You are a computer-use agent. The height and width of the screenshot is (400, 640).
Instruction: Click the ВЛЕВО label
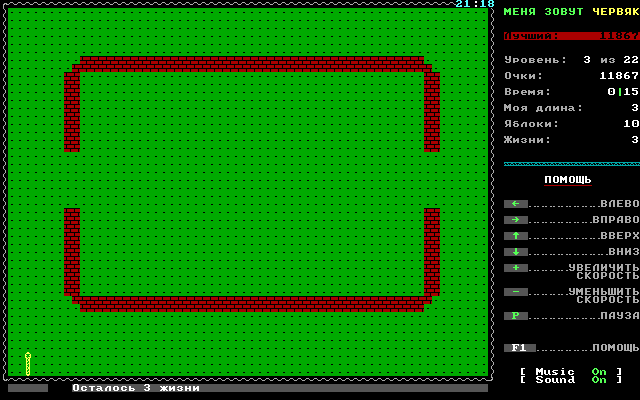coord(620,204)
